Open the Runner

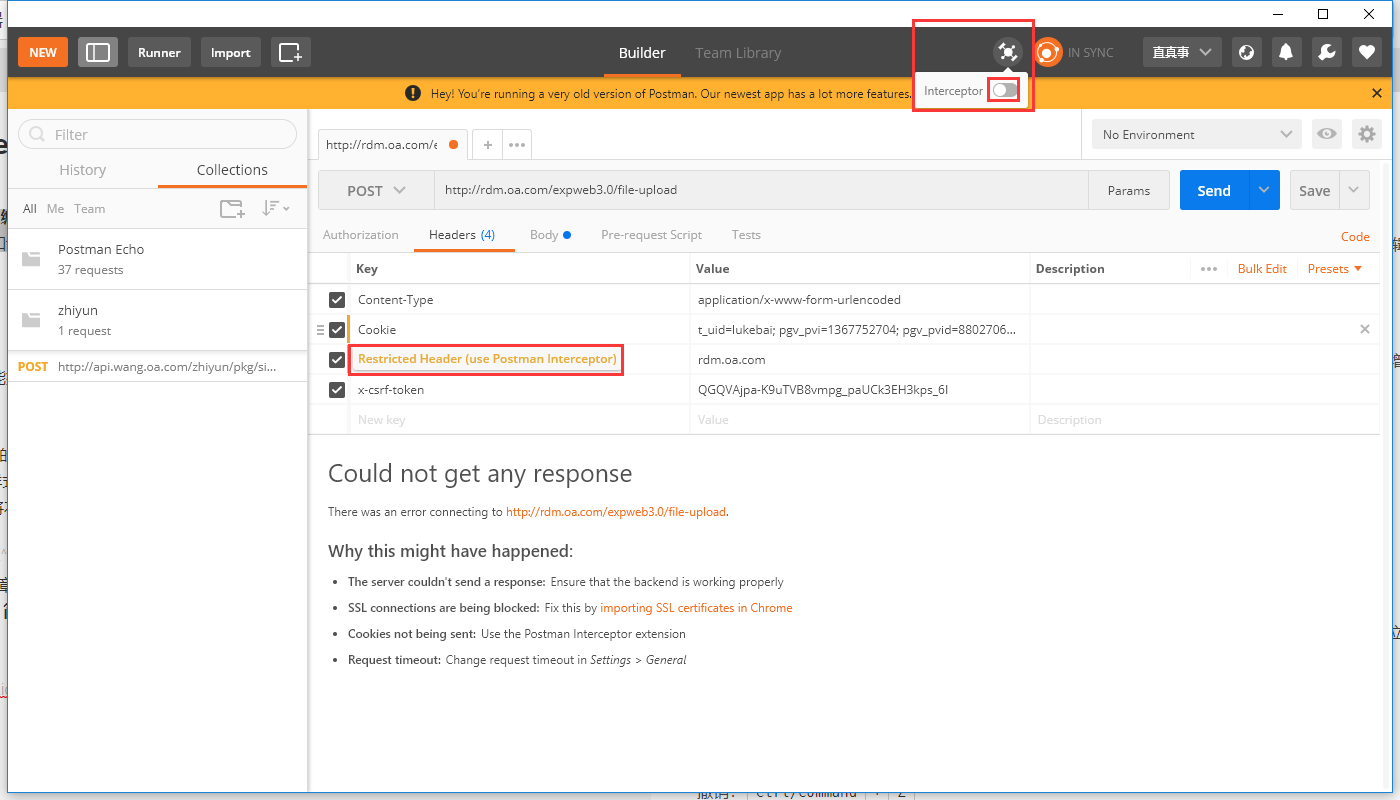tap(160, 53)
